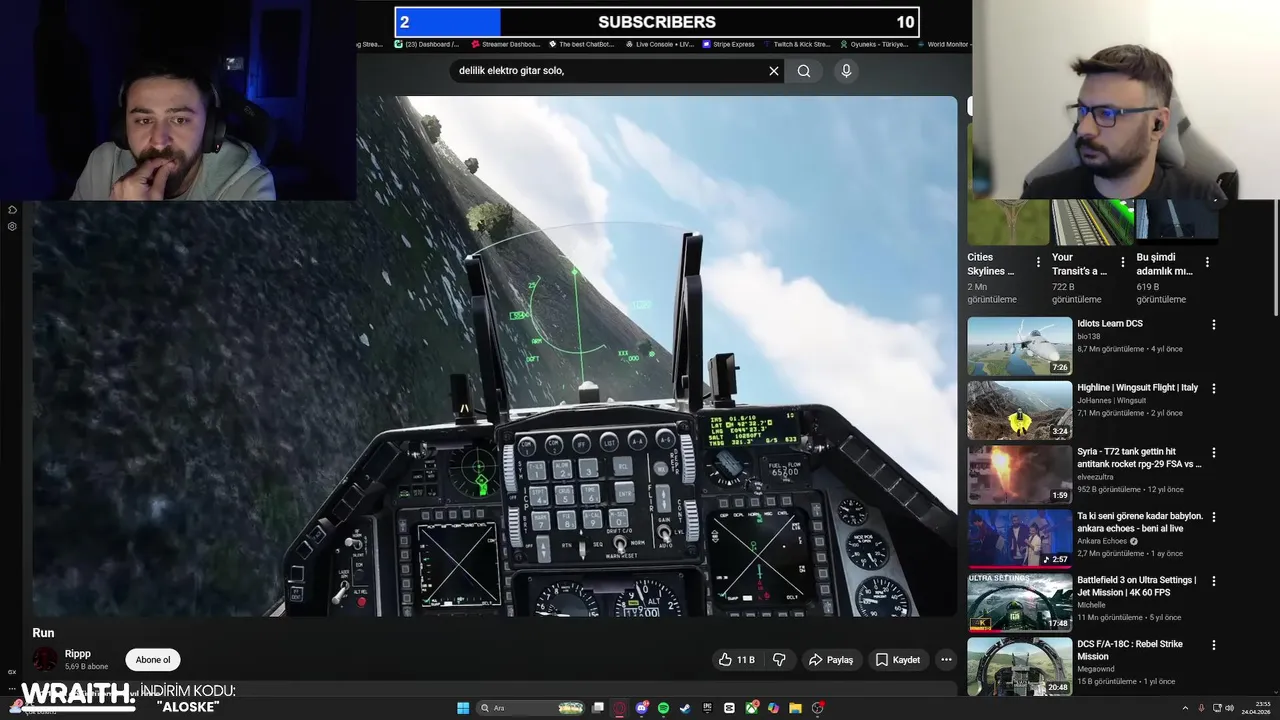
Task: Start voice search with the microphone icon
Action: click(846, 71)
